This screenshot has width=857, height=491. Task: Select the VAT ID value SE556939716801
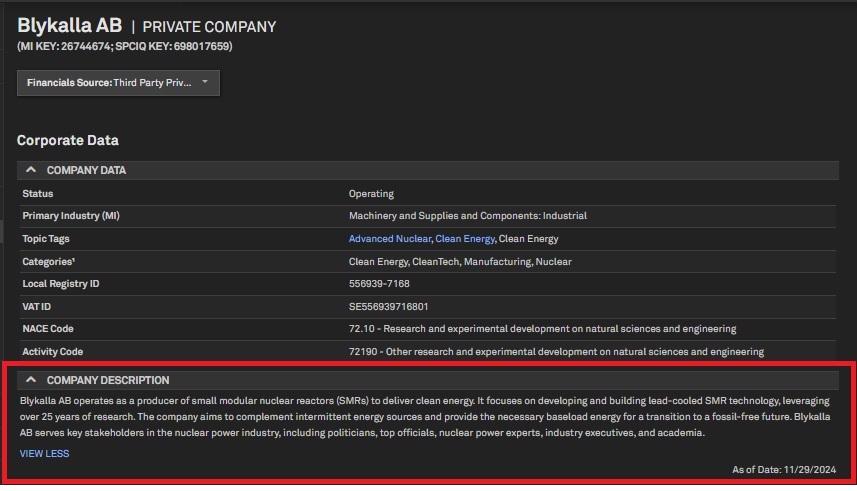tap(391, 306)
